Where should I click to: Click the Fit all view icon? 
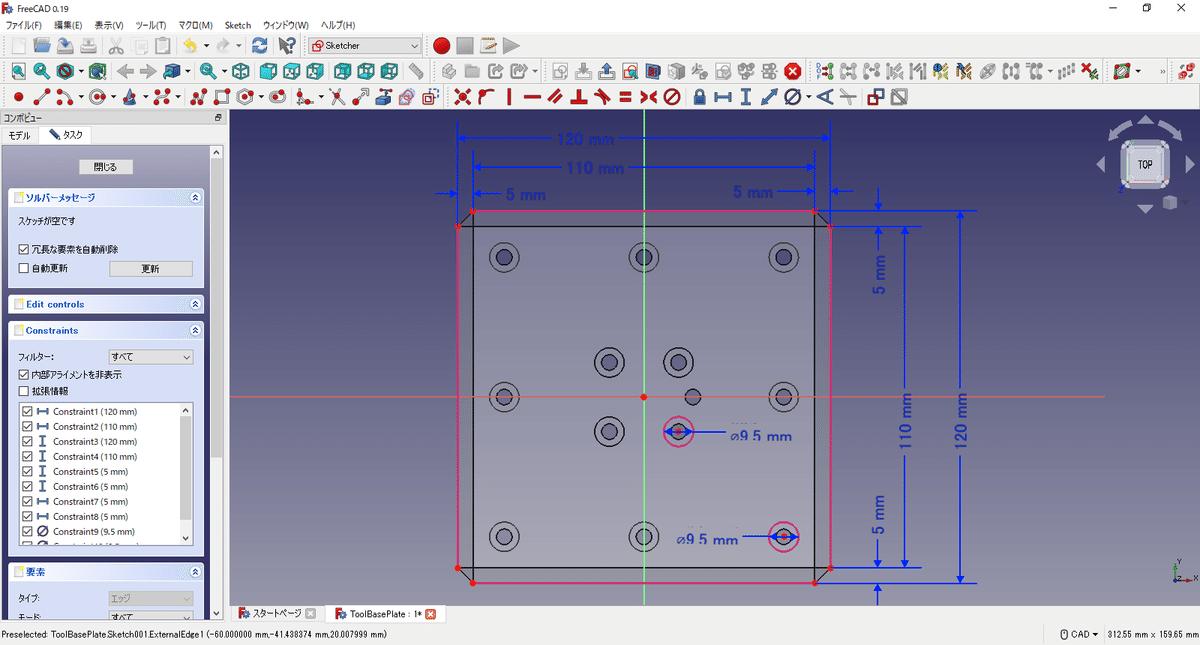[19, 71]
